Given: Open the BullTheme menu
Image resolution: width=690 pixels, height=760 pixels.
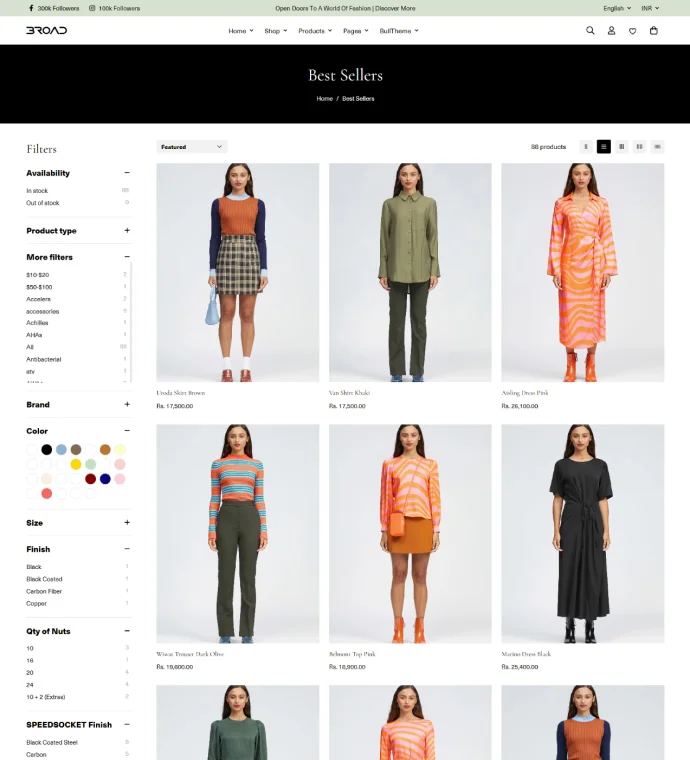Looking at the screenshot, I should 399,31.
